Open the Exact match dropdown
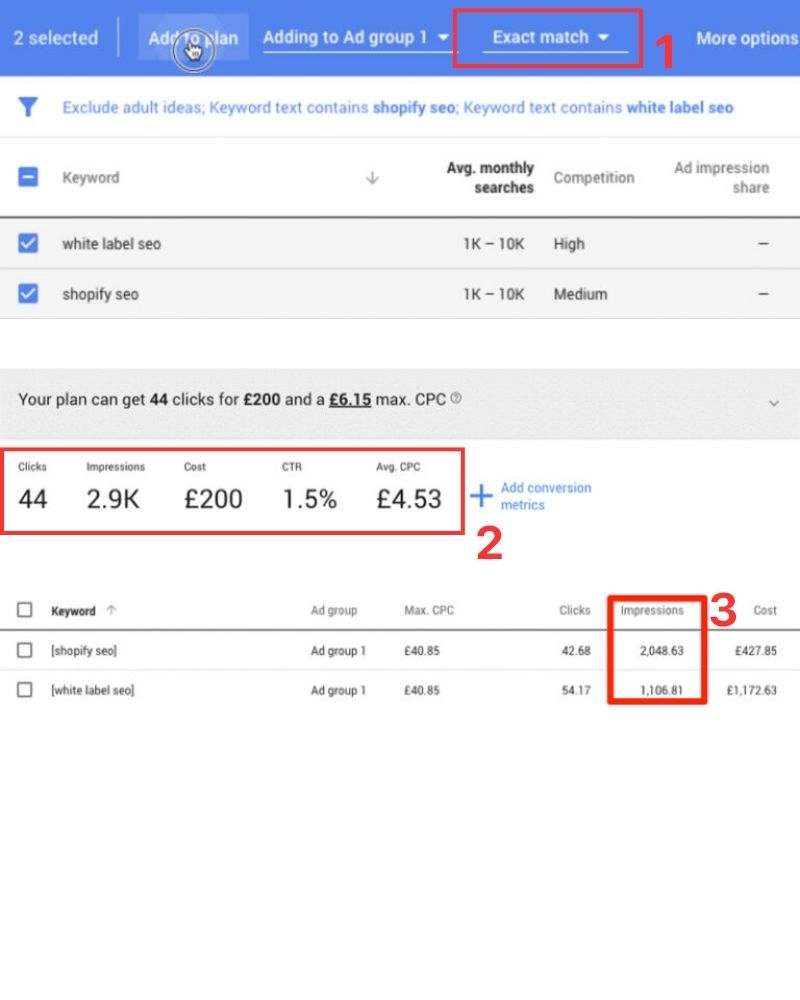The image size is (800, 1000). [551, 38]
